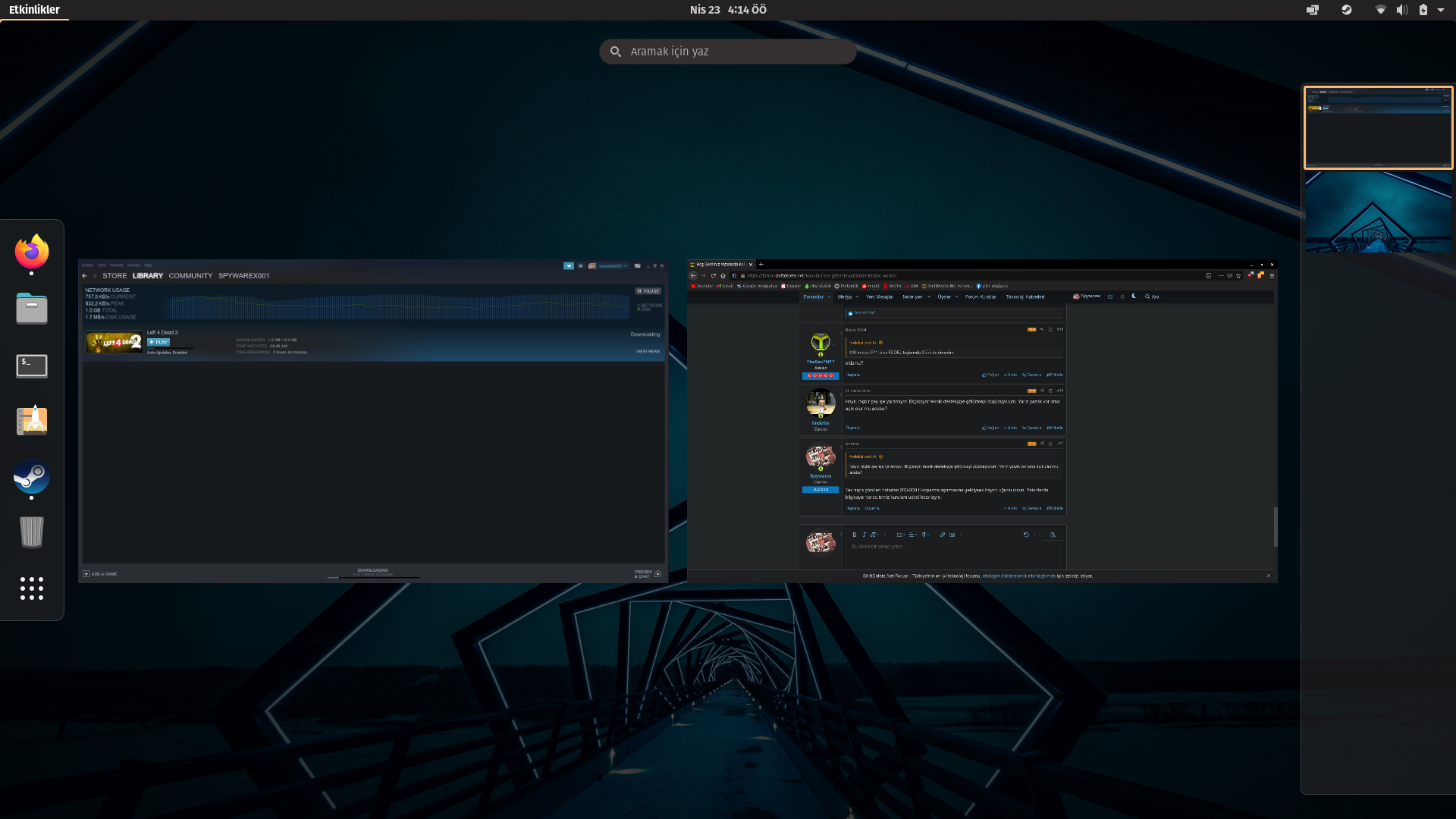1456x819 pixels.
Task: Select the insert image icon in reply editor
Action: click(x=952, y=535)
